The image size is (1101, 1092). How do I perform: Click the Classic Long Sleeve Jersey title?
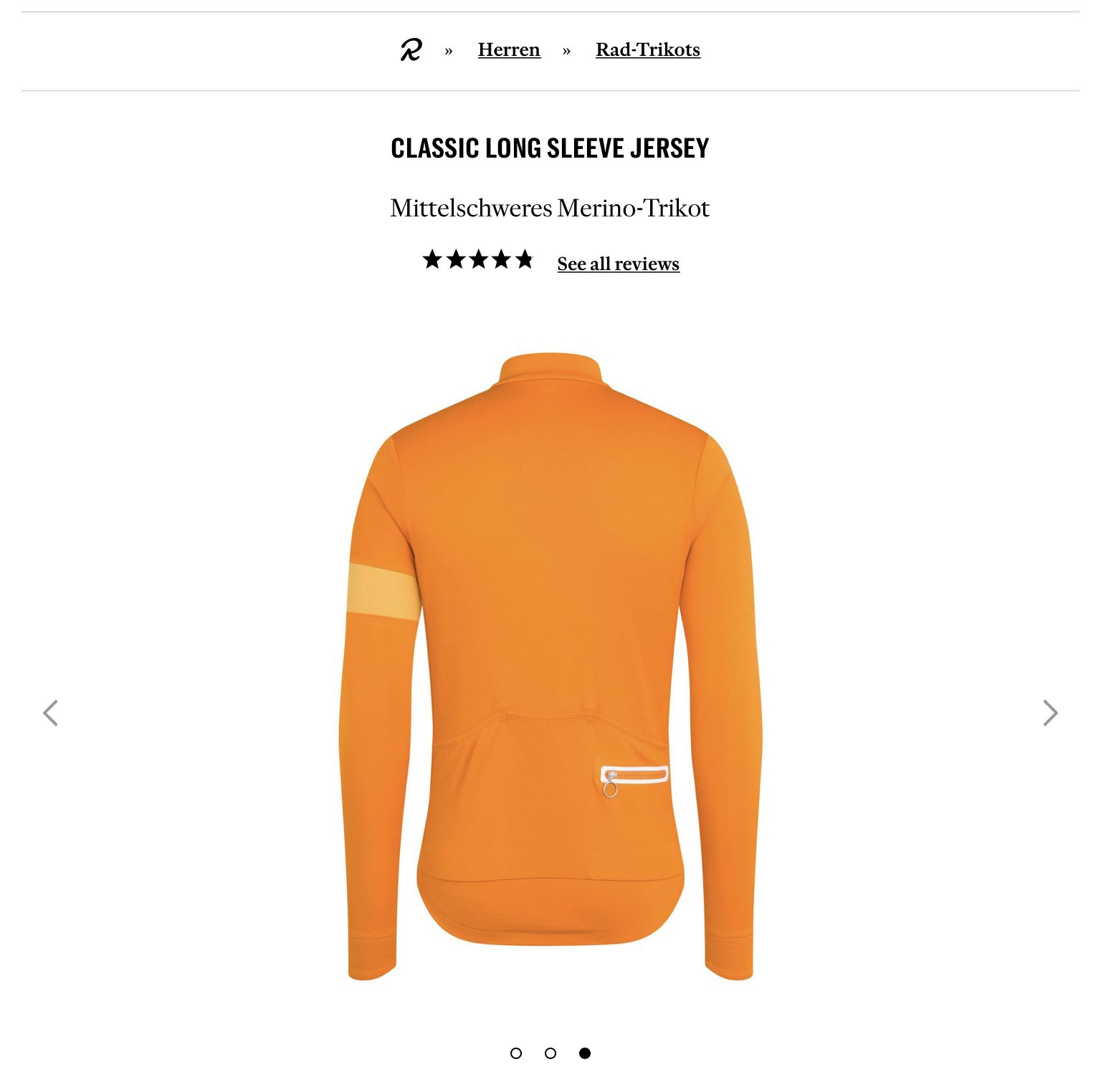click(x=550, y=148)
